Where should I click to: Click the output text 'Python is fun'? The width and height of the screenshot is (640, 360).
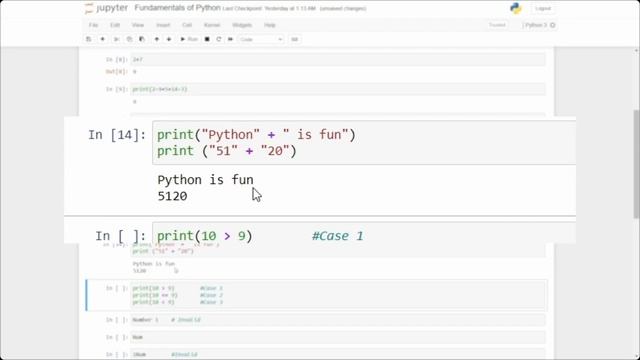tap(205, 180)
